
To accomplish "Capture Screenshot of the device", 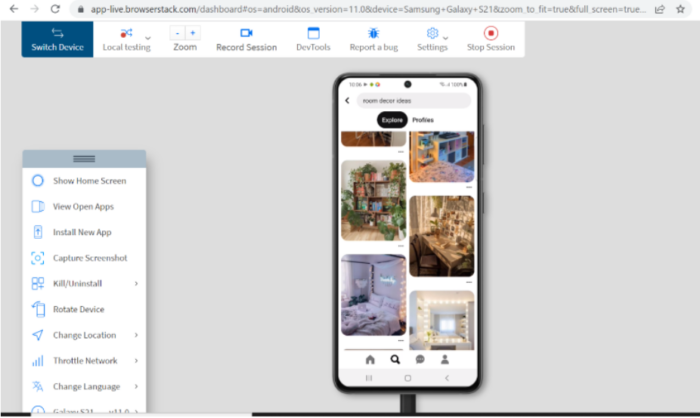I will tap(84, 258).
